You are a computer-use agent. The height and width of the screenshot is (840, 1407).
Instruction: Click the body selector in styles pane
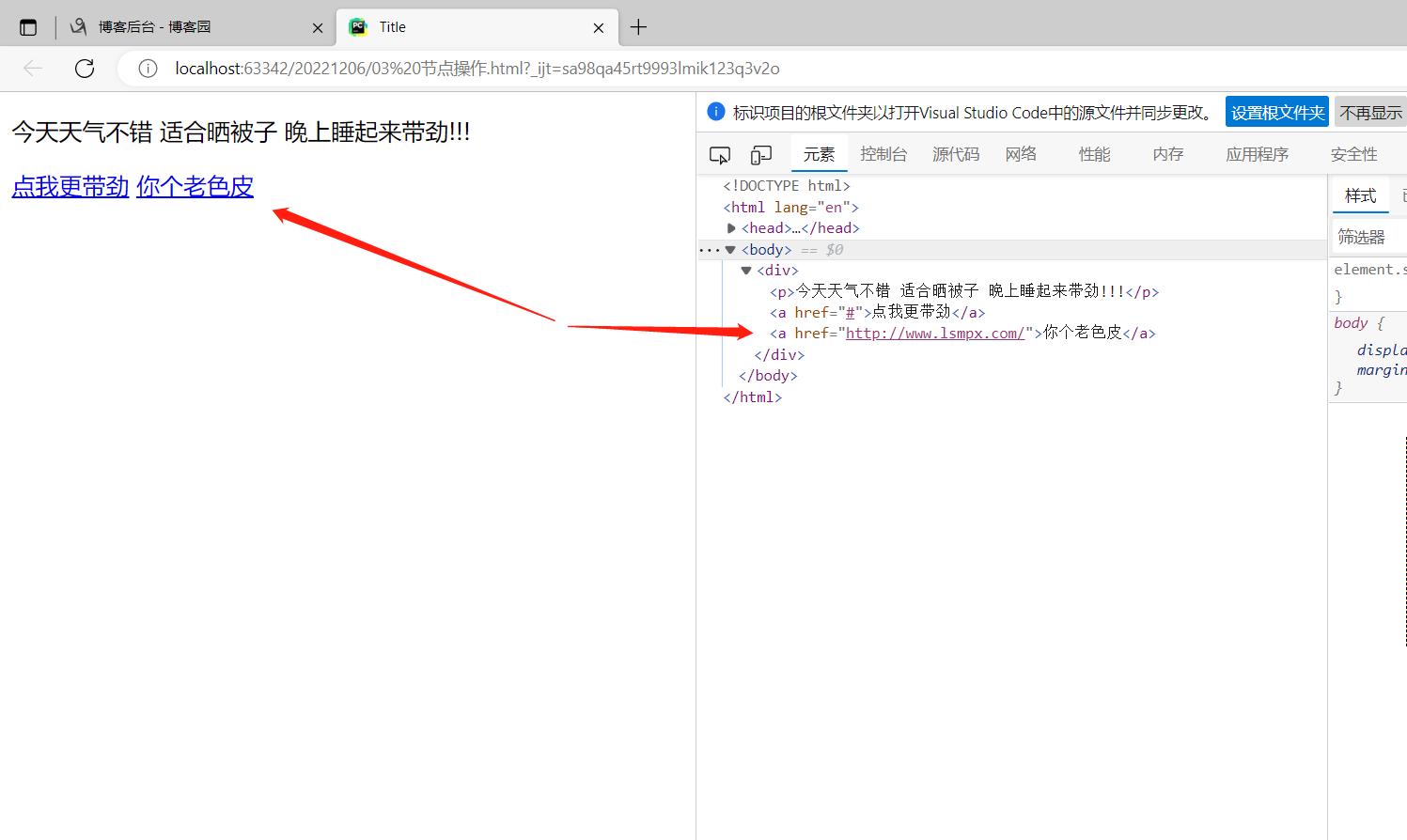click(1351, 323)
